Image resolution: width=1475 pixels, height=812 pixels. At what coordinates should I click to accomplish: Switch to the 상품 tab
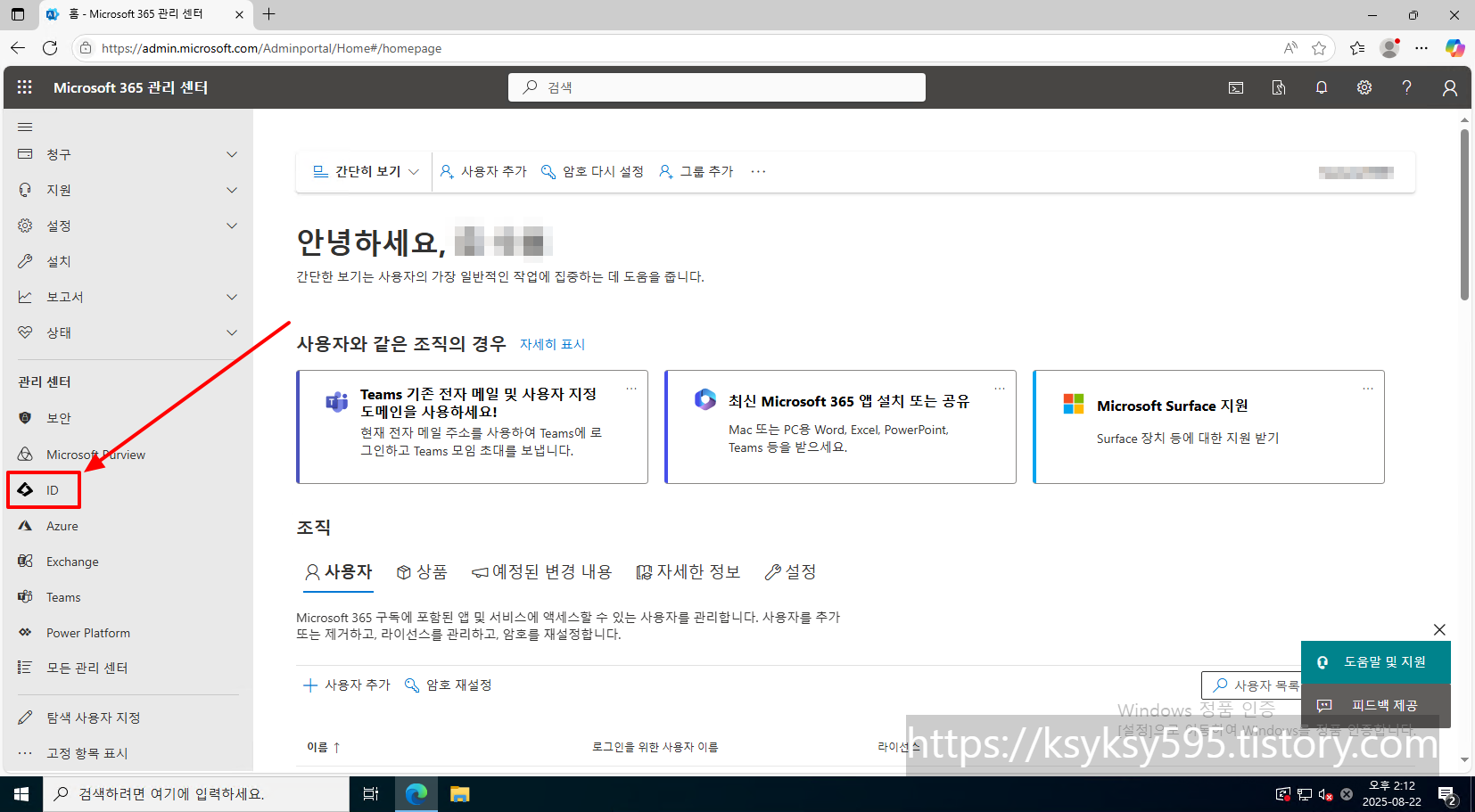pos(422,571)
